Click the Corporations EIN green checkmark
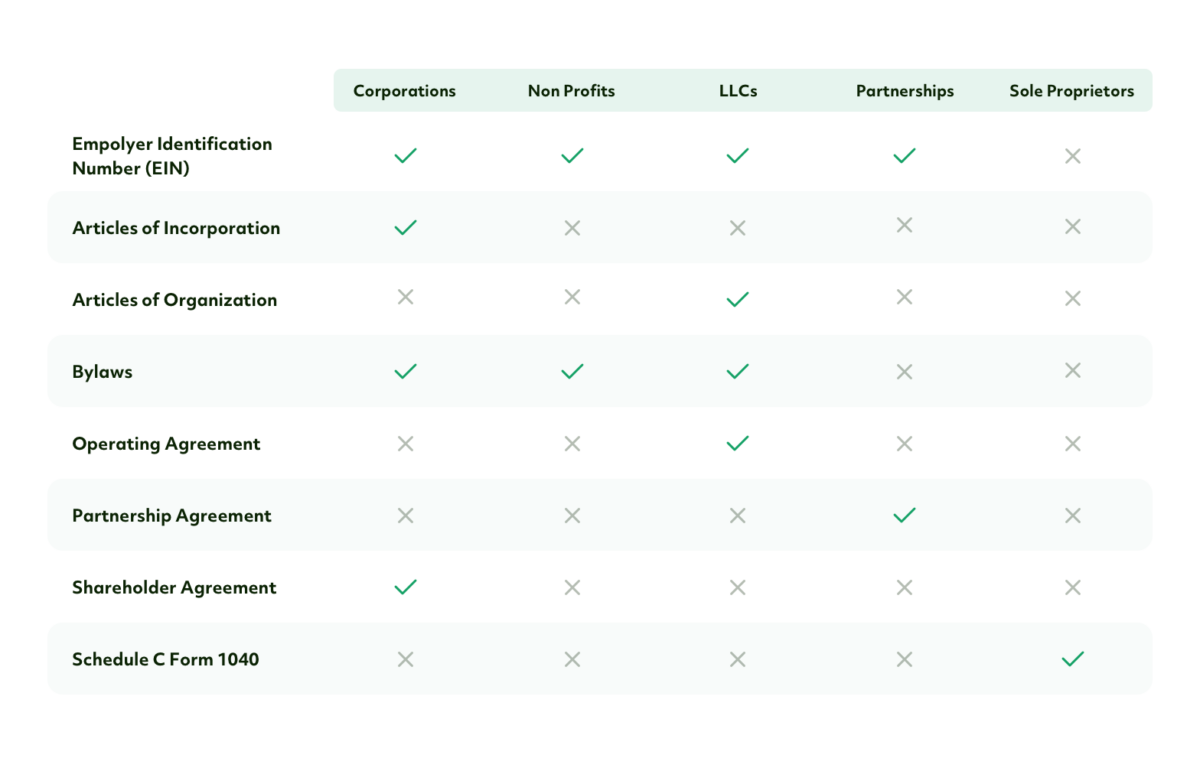Screen dimensions: 1200x771 coord(405,156)
